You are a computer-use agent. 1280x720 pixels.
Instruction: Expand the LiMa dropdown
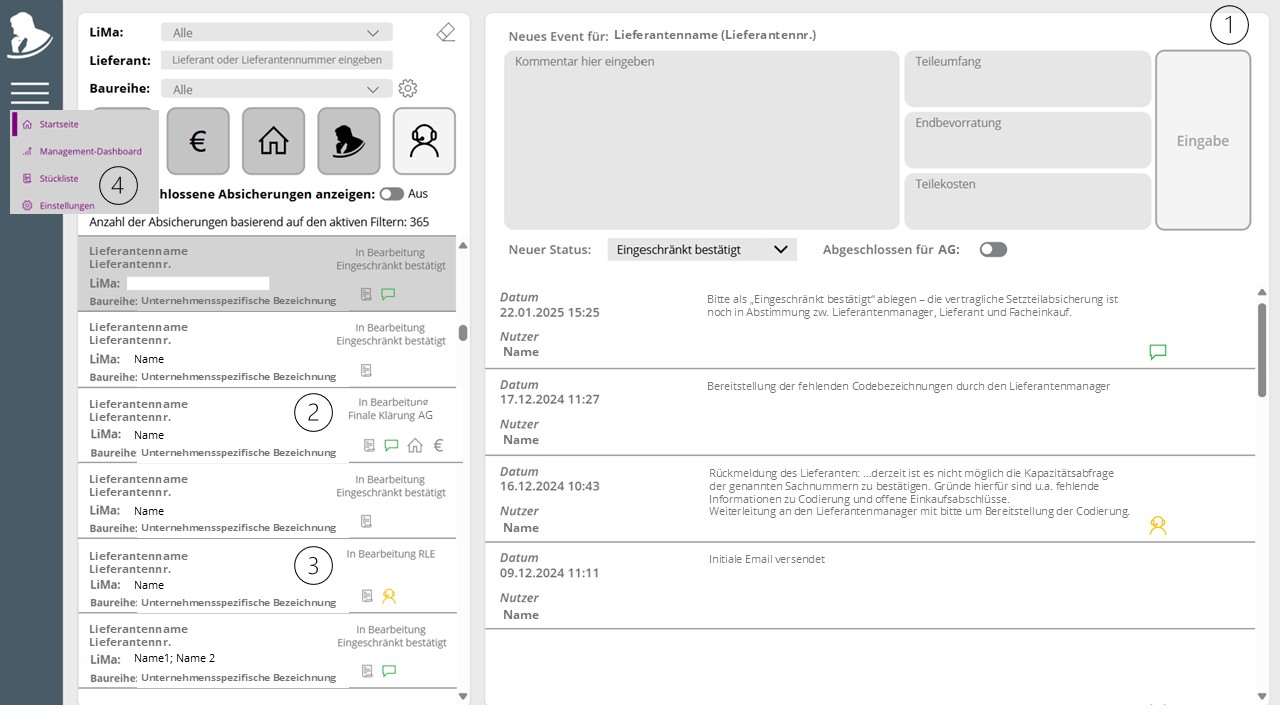pyautogui.click(x=276, y=32)
